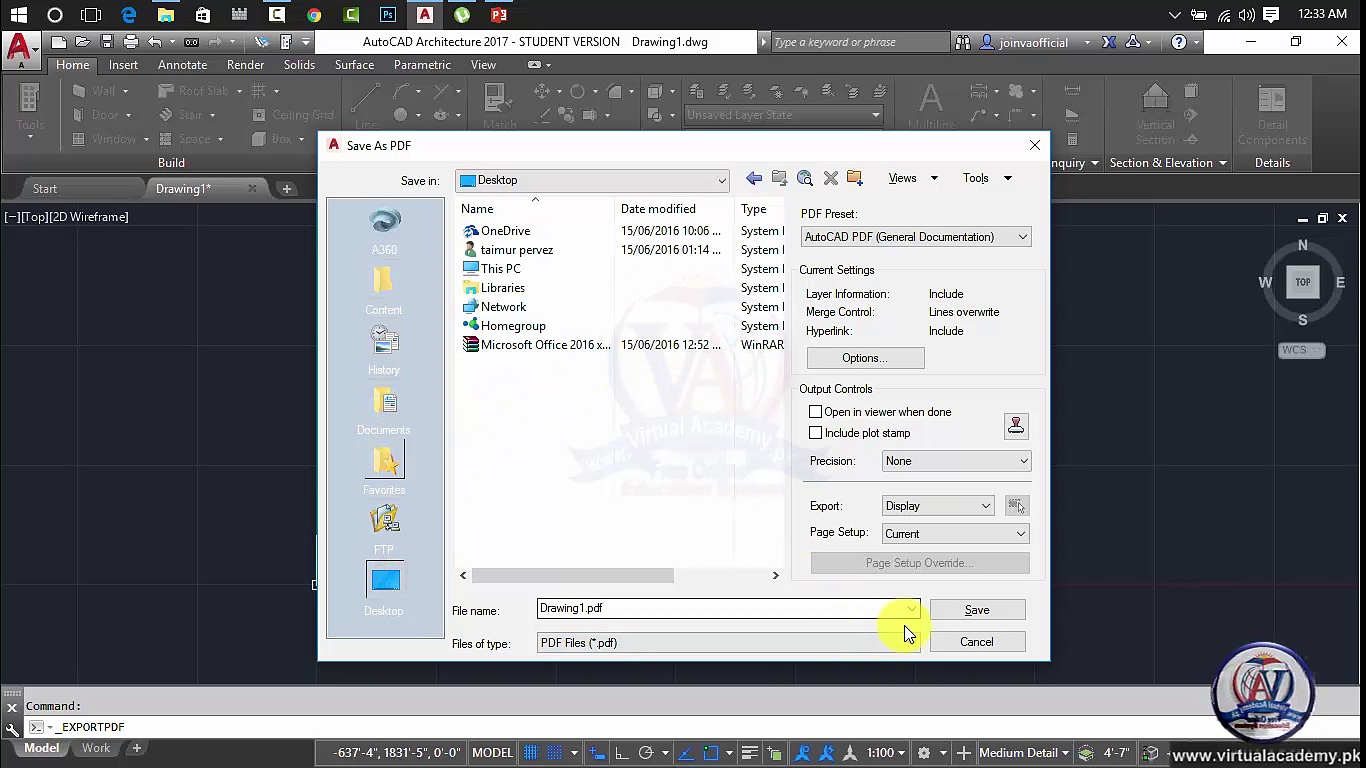The image size is (1366, 768).
Task: Click the Cancel button
Action: [x=977, y=642]
